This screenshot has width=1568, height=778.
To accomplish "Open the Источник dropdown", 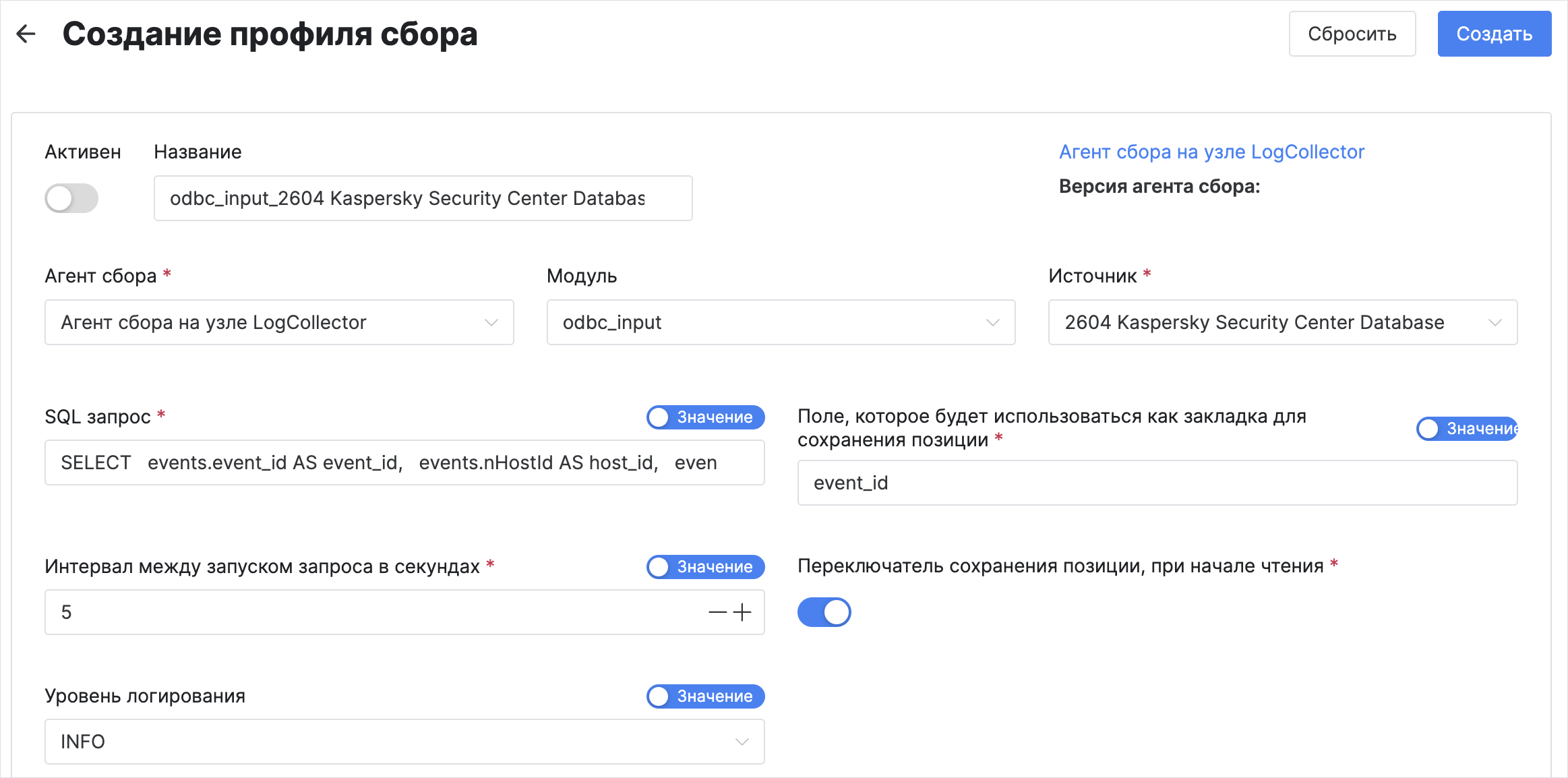I will (x=1282, y=322).
